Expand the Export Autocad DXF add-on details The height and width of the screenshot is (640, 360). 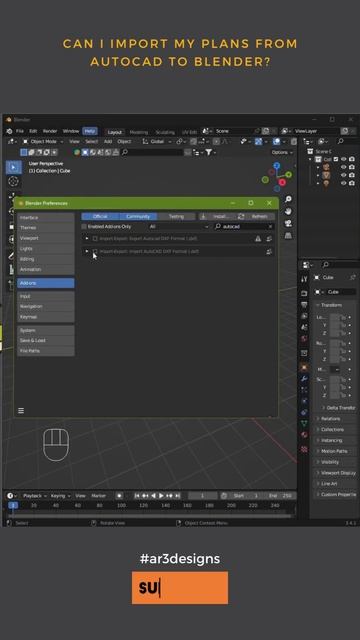point(87,238)
